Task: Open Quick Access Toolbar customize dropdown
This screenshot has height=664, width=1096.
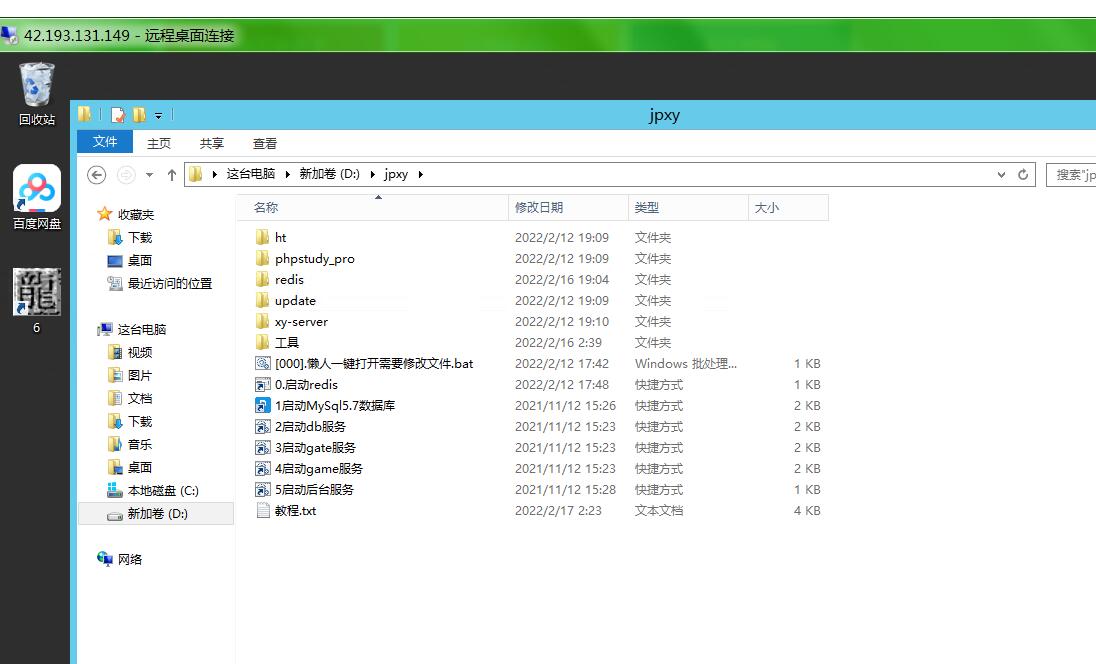Action: click(158, 115)
